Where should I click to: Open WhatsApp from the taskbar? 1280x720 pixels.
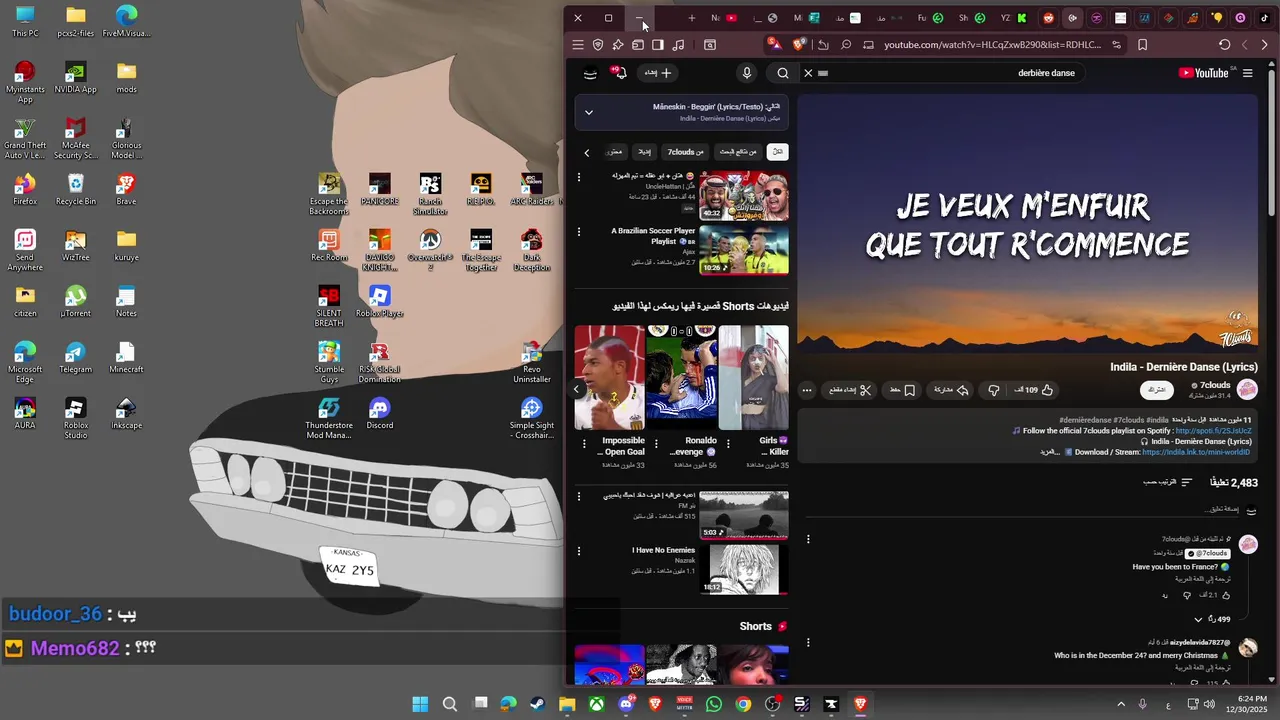tap(713, 704)
